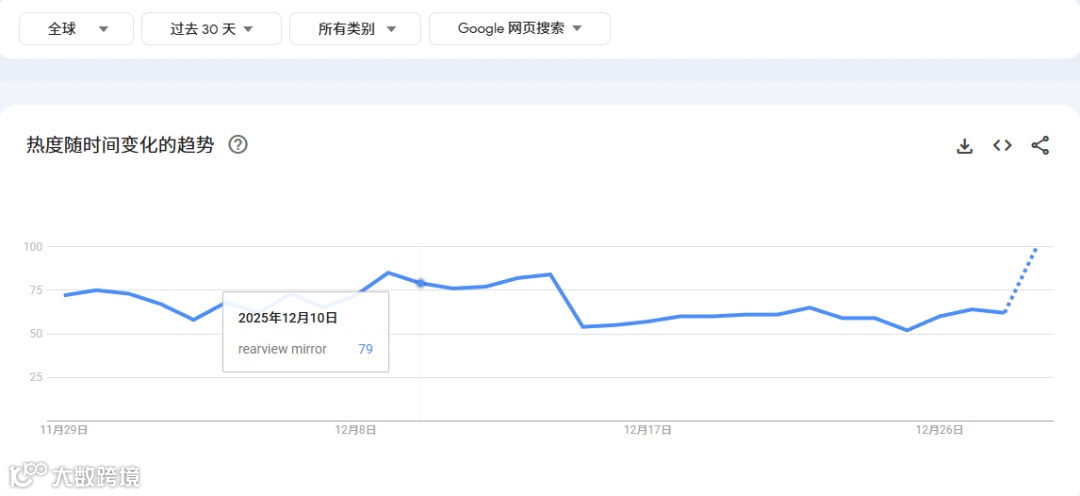
Task: Click the share icon
Action: (1040, 146)
